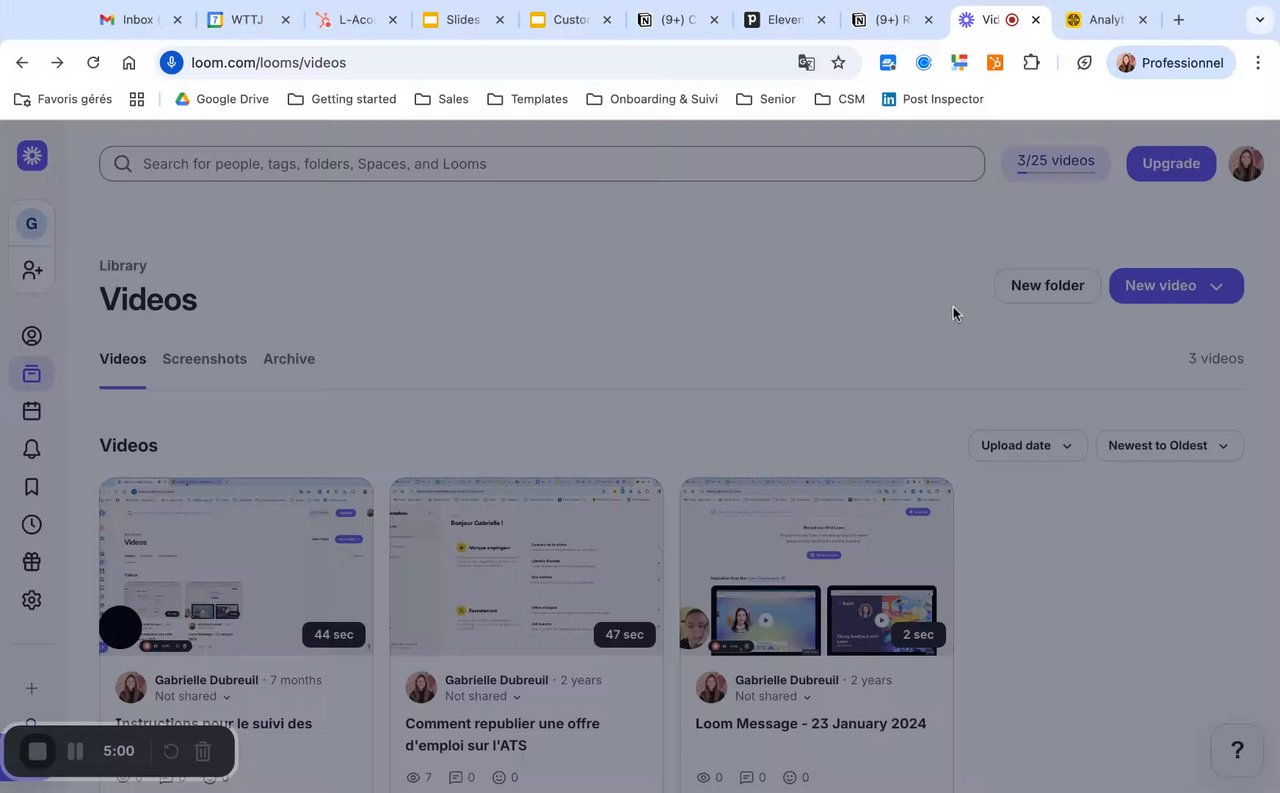Click the account avatar next to Upgrade
1280x793 pixels.
pyautogui.click(x=1246, y=164)
